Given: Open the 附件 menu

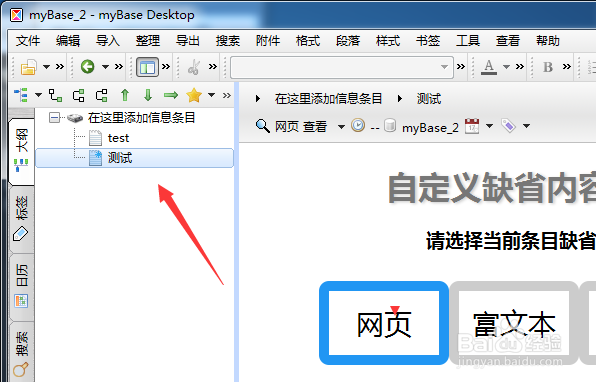Looking at the screenshot, I should (268, 41).
